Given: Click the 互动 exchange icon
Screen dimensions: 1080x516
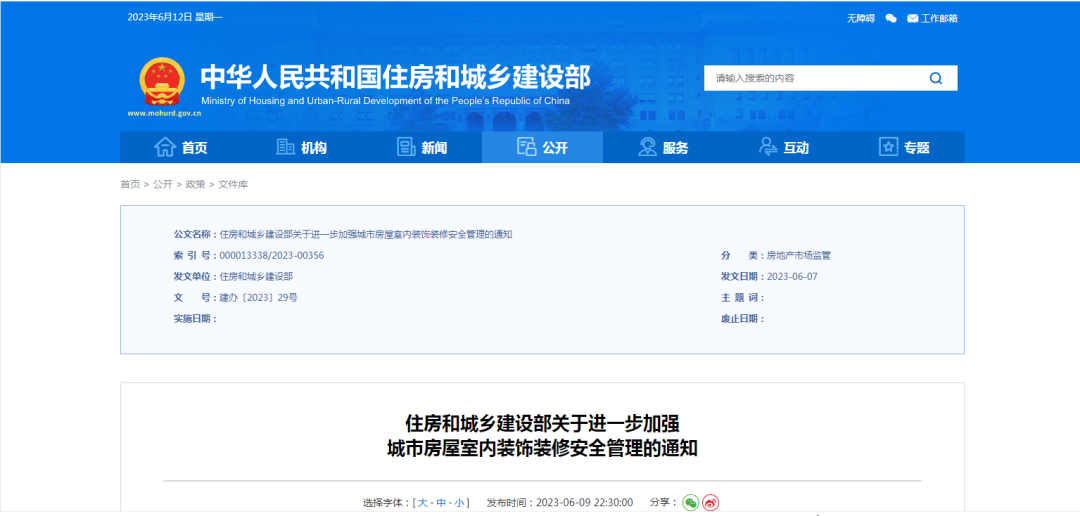Looking at the screenshot, I should [768, 147].
